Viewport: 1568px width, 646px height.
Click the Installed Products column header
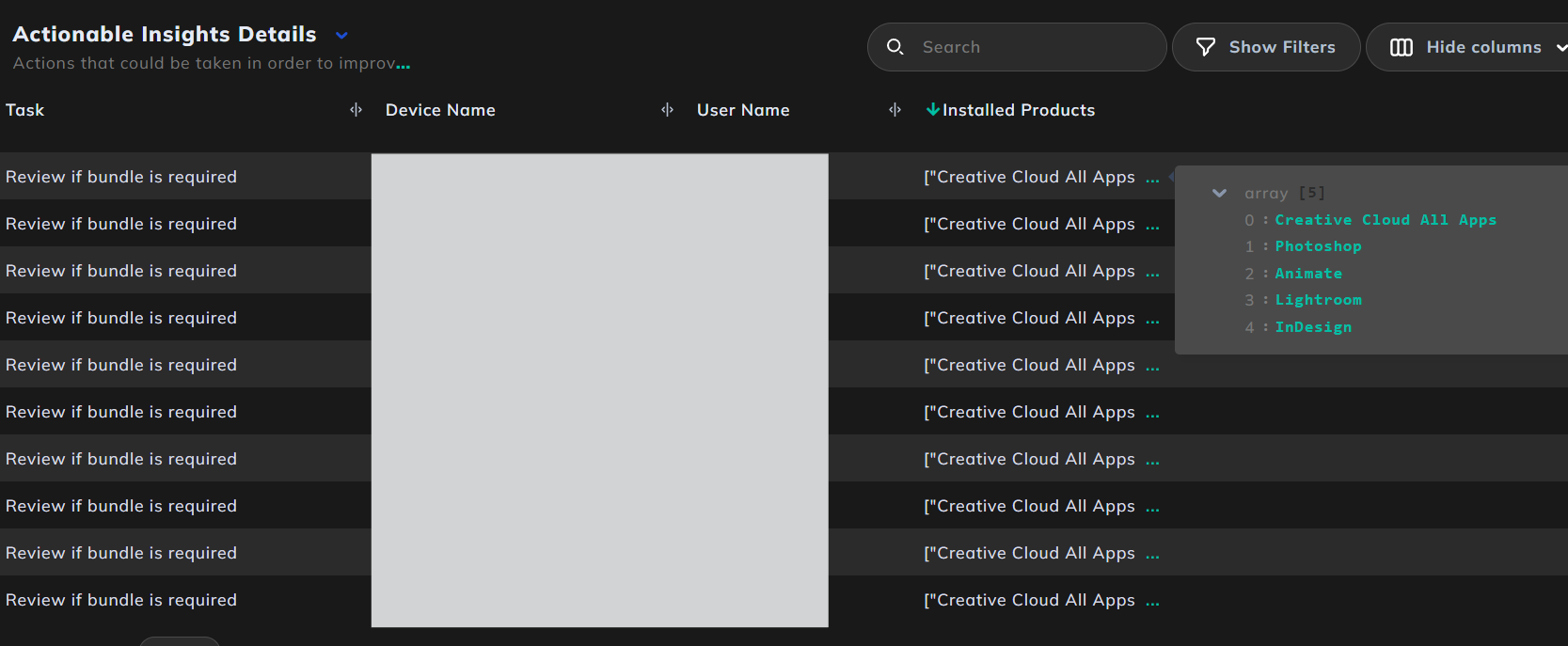(1019, 110)
